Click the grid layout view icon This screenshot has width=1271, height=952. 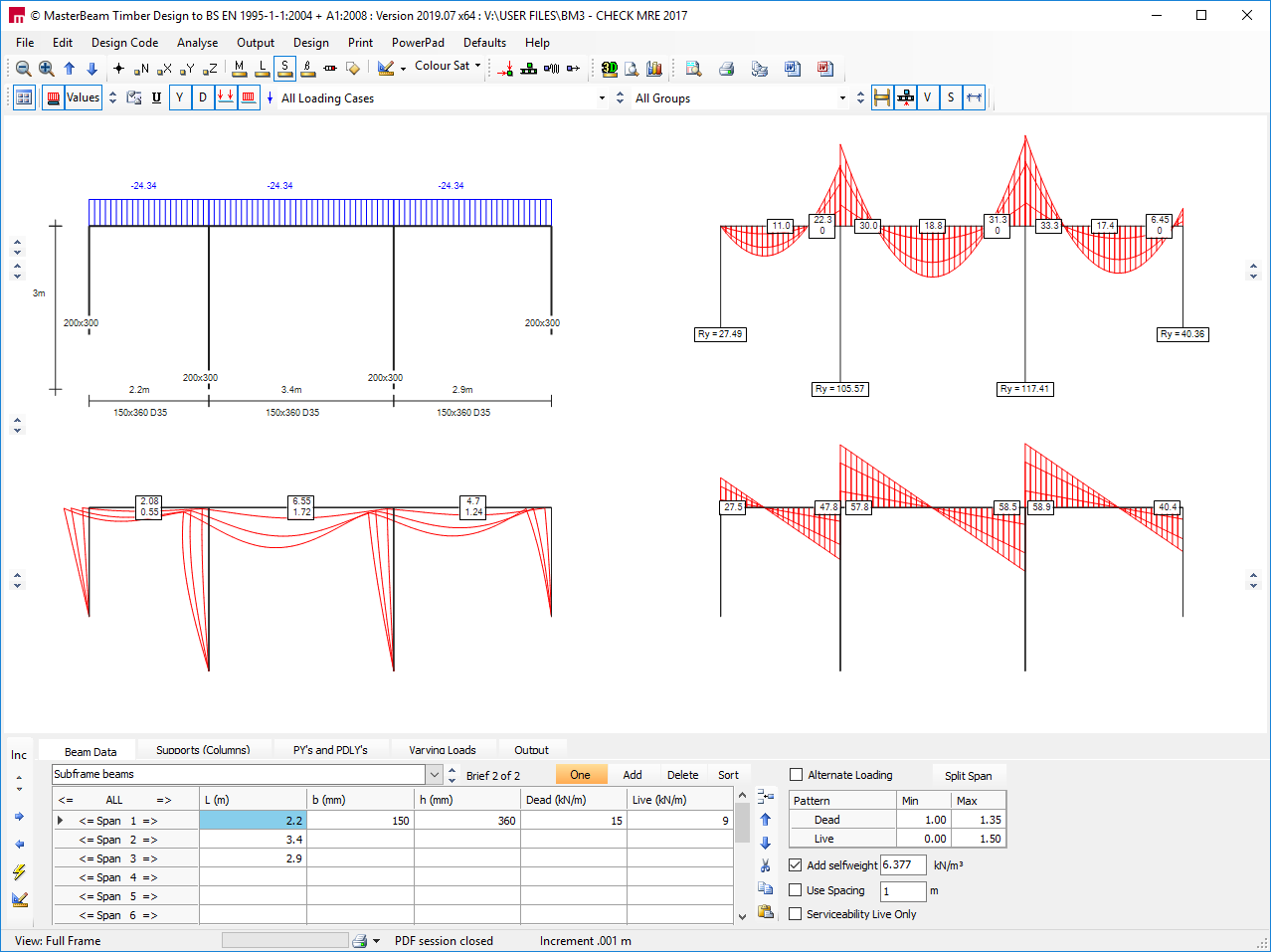coord(24,97)
